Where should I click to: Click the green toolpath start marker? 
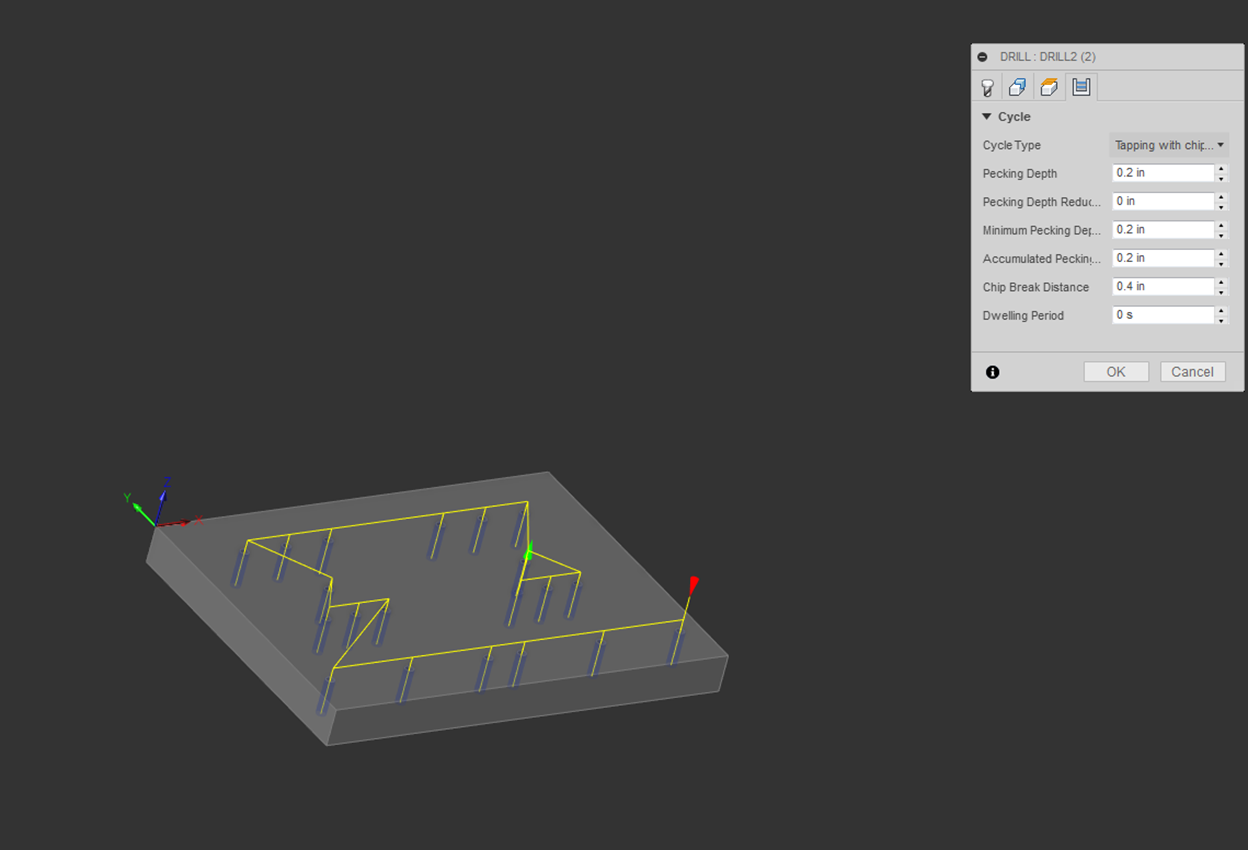[x=529, y=551]
